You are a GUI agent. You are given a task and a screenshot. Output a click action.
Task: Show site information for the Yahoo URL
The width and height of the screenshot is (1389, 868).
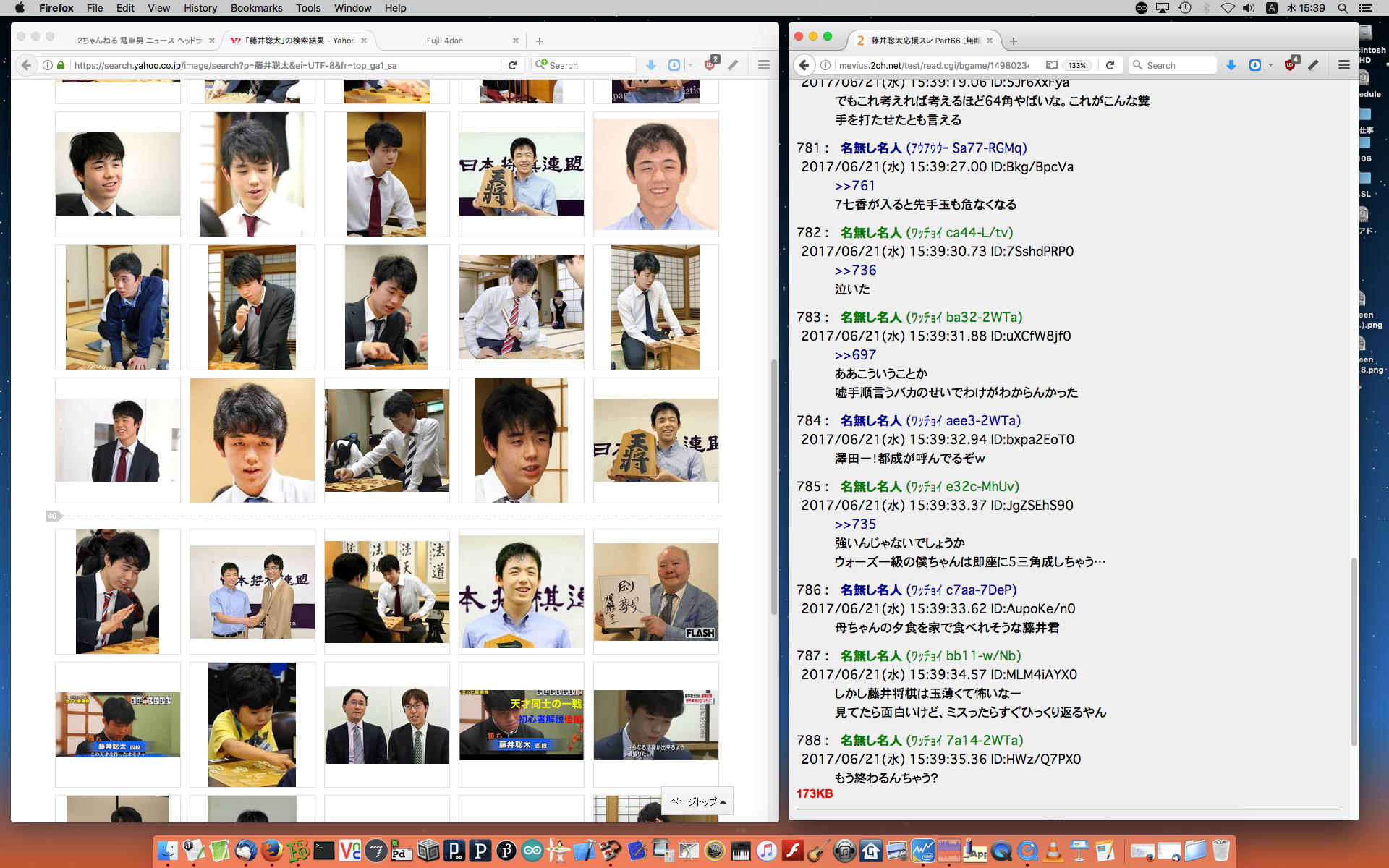[48, 65]
